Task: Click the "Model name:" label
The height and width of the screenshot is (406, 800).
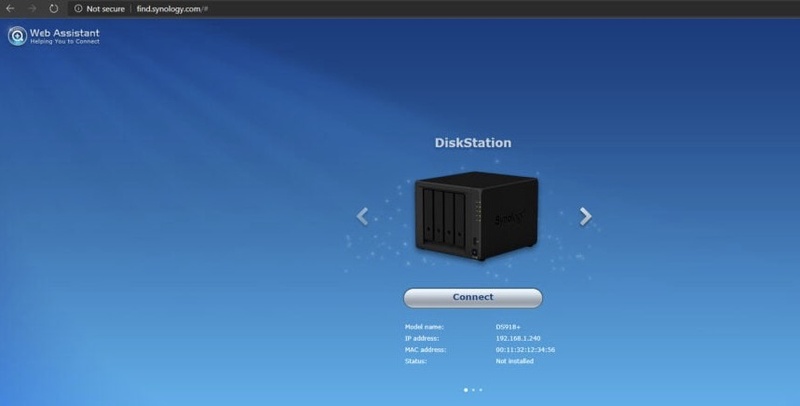Action: pos(424,327)
